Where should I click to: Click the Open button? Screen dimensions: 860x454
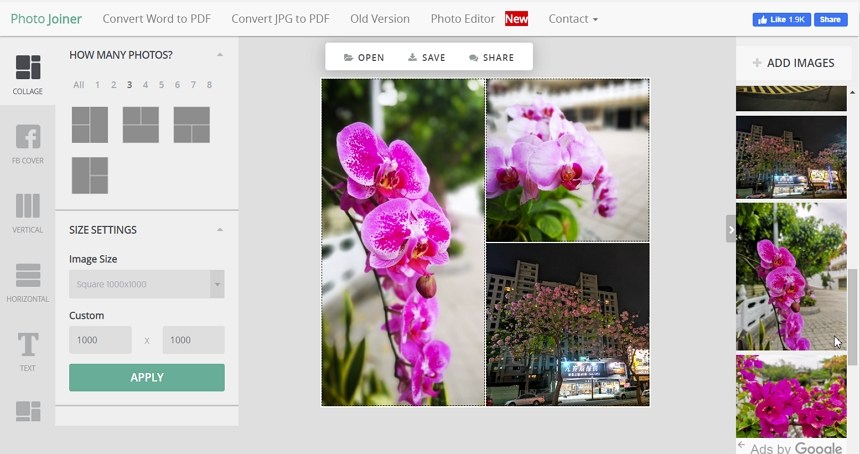point(364,58)
